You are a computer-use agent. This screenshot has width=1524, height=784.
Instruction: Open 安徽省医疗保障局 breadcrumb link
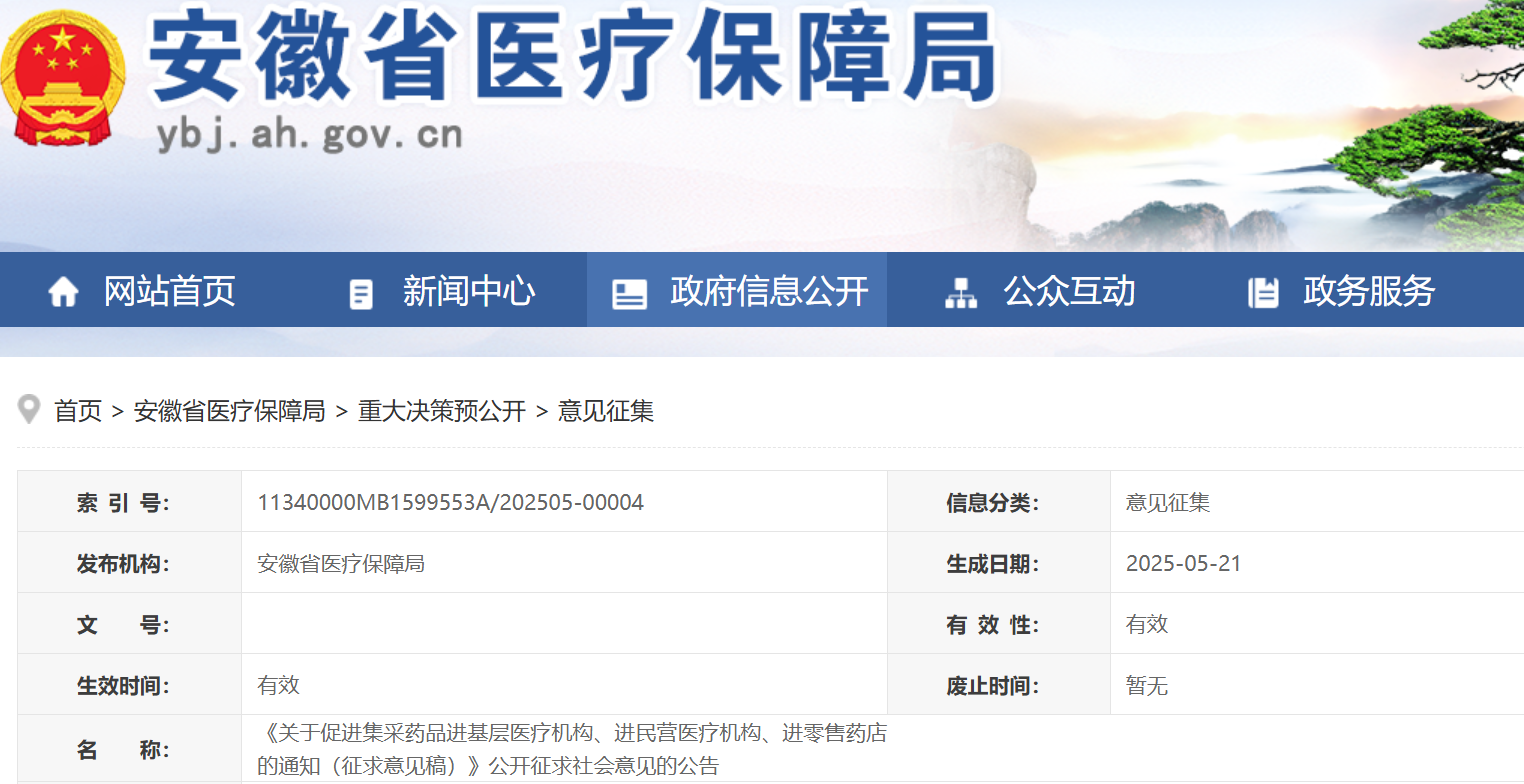click(x=230, y=411)
